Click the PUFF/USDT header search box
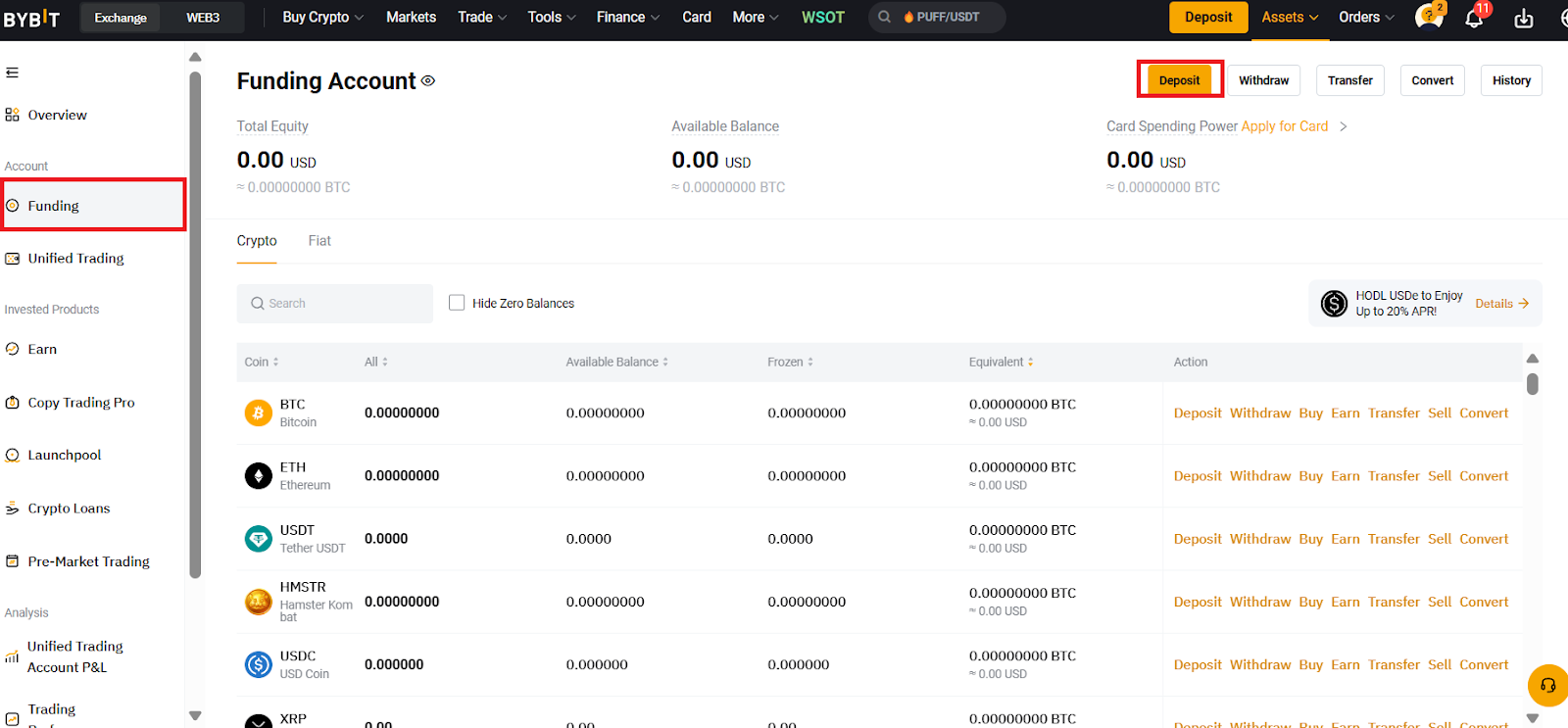The image size is (1568, 728). pos(937,17)
